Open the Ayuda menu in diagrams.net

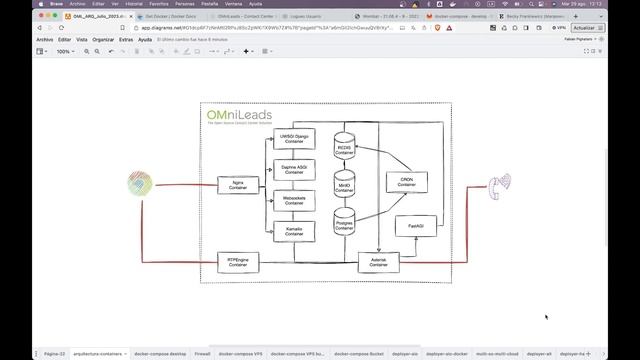pyautogui.click(x=145, y=40)
